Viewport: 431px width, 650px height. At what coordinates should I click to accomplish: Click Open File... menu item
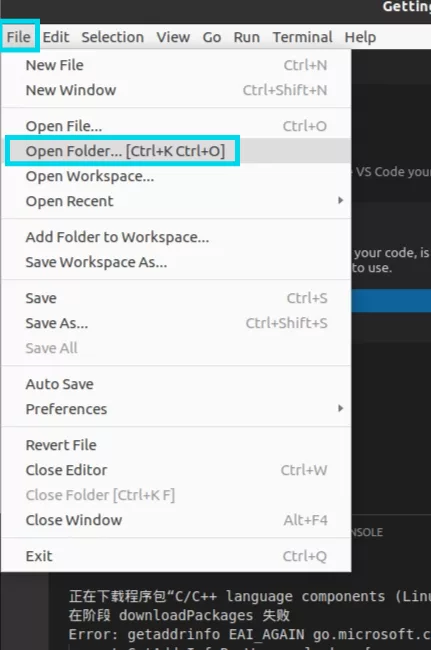tap(176, 126)
